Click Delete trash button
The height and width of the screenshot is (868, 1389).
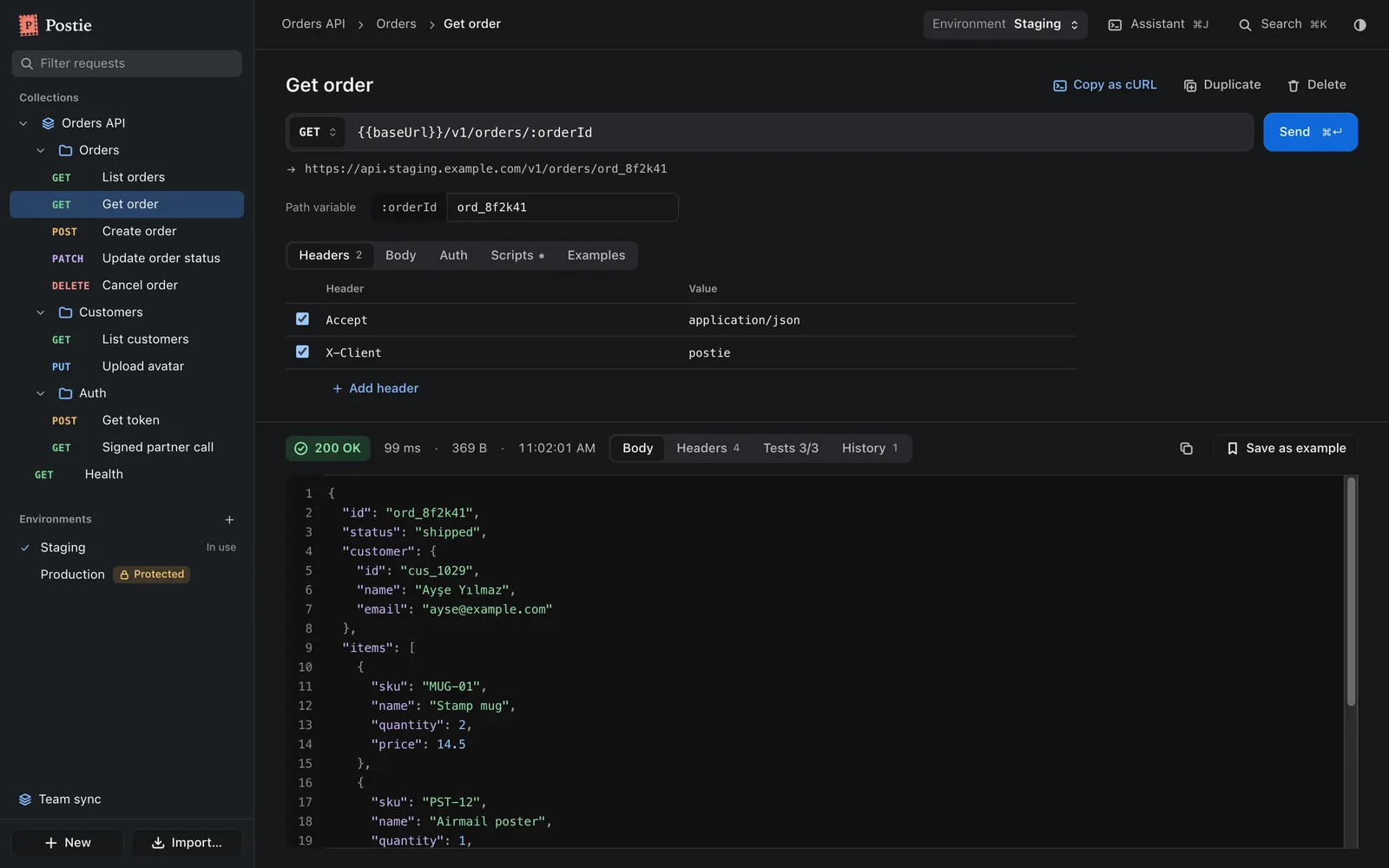click(x=1316, y=85)
